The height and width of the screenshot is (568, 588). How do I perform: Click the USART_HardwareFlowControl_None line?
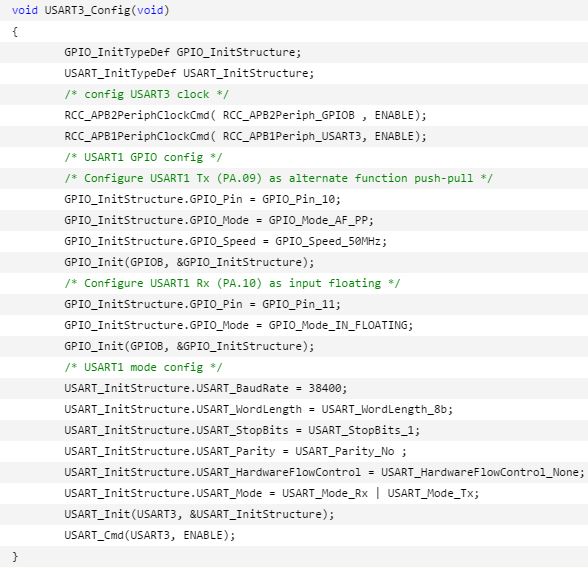pyautogui.click(x=324, y=472)
